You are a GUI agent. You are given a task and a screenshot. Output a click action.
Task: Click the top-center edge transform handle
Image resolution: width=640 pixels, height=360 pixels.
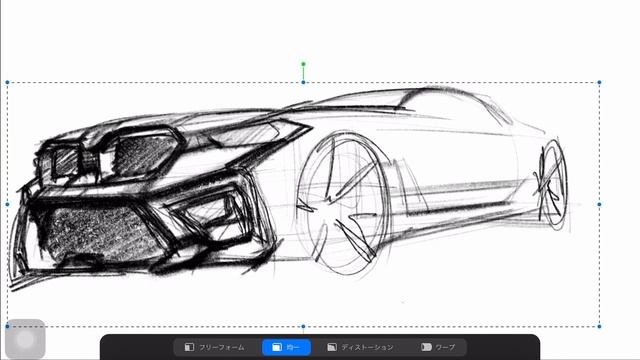tap(303, 82)
